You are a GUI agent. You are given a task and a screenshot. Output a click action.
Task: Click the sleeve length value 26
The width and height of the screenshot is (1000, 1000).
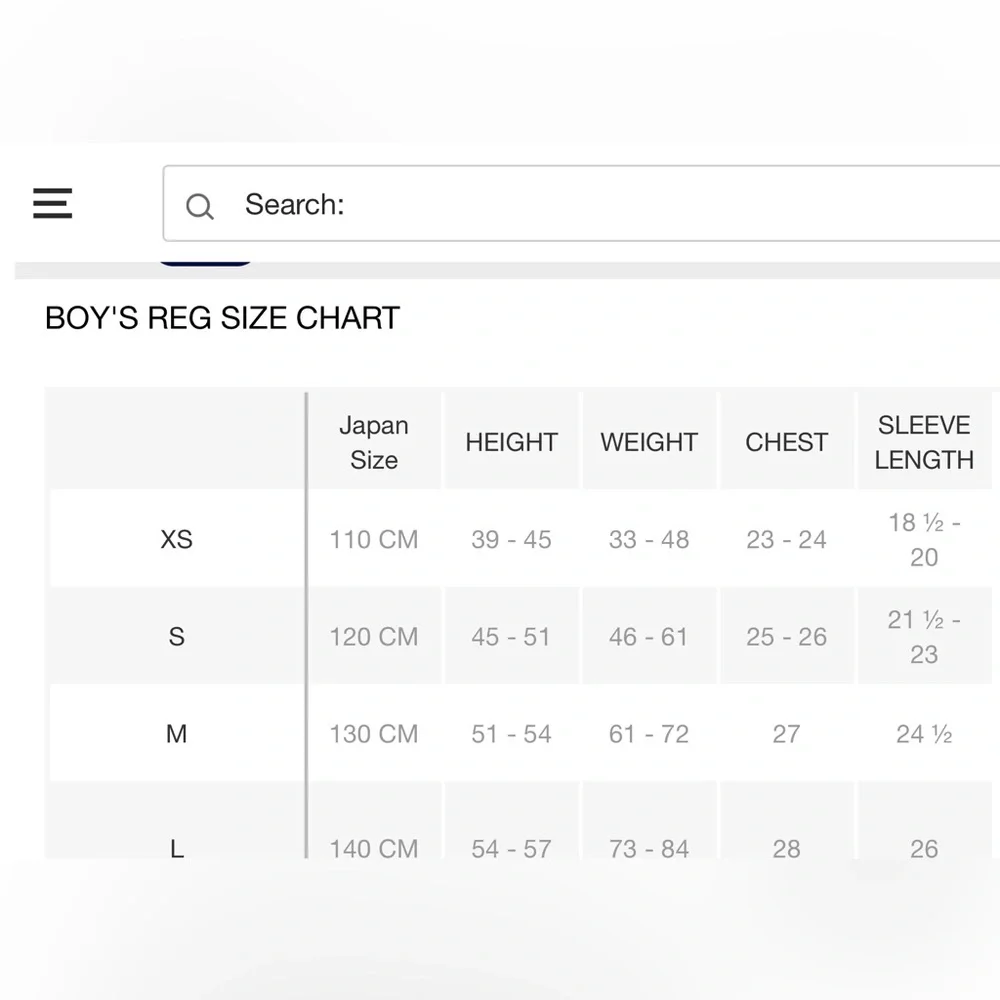point(924,849)
